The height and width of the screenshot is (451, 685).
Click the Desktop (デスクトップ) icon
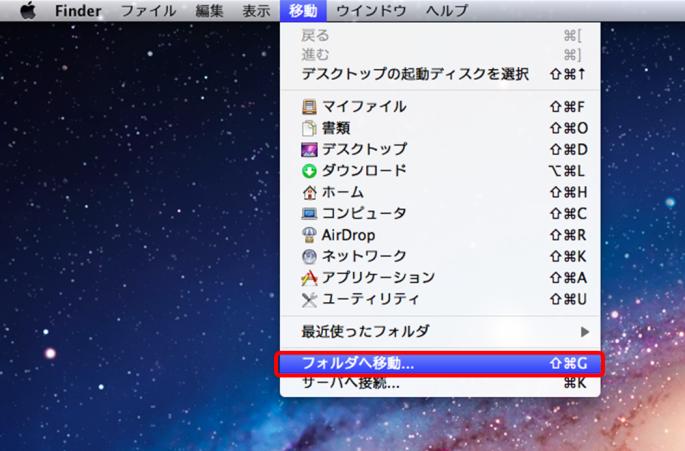pyautogui.click(x=309, y=149)
